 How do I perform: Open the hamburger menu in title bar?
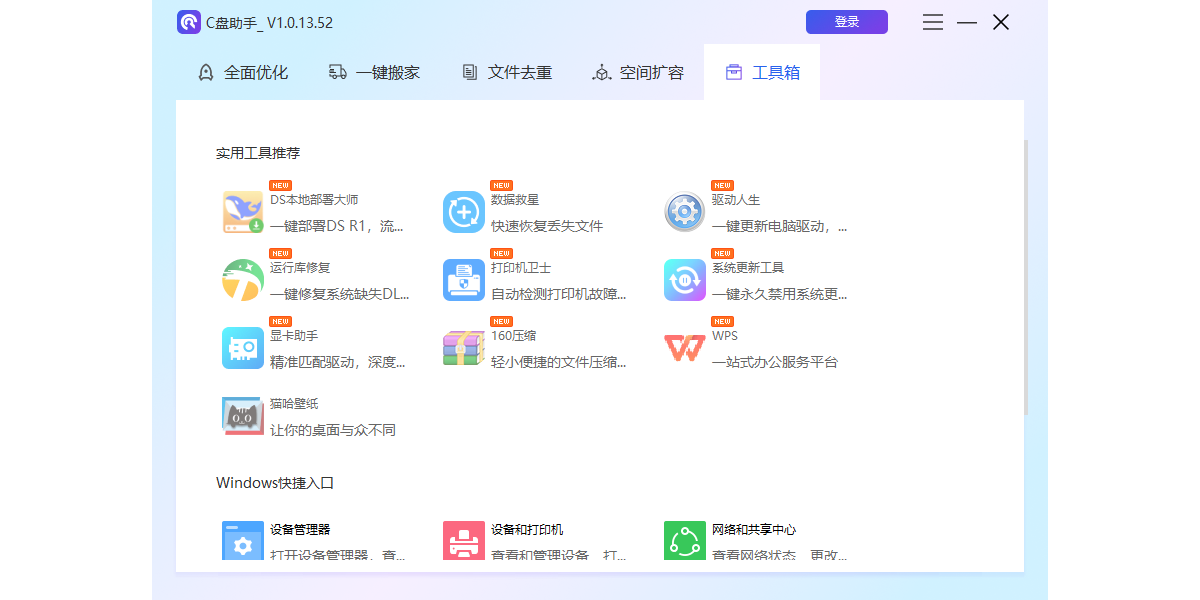pos(932,22)
